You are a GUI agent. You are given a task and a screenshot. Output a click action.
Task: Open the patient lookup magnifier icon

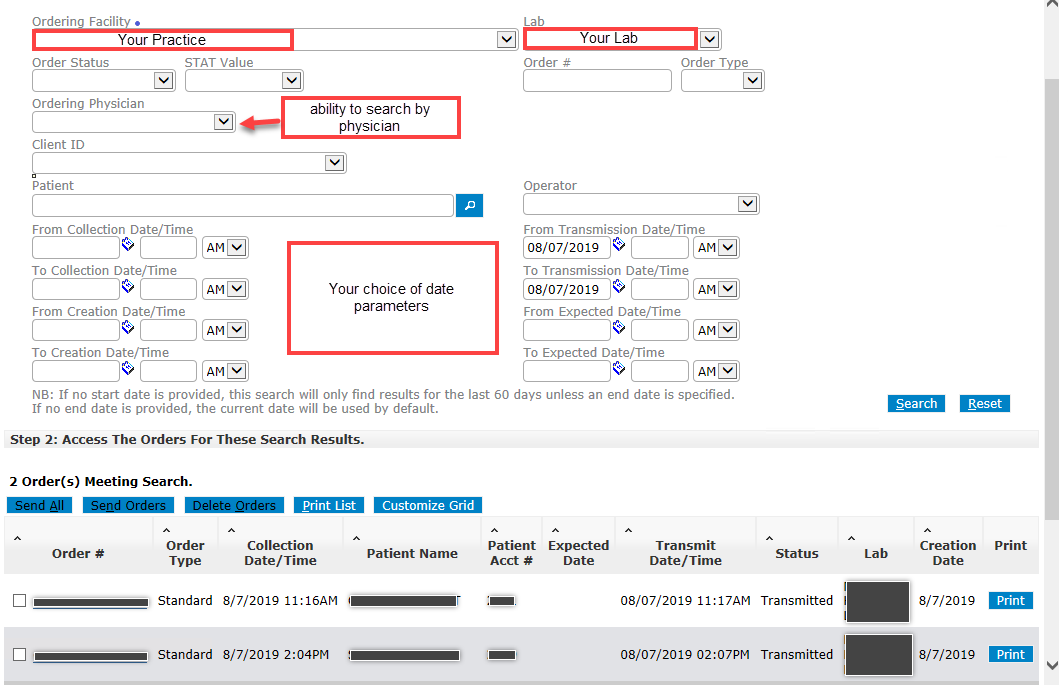click(469, 205)
